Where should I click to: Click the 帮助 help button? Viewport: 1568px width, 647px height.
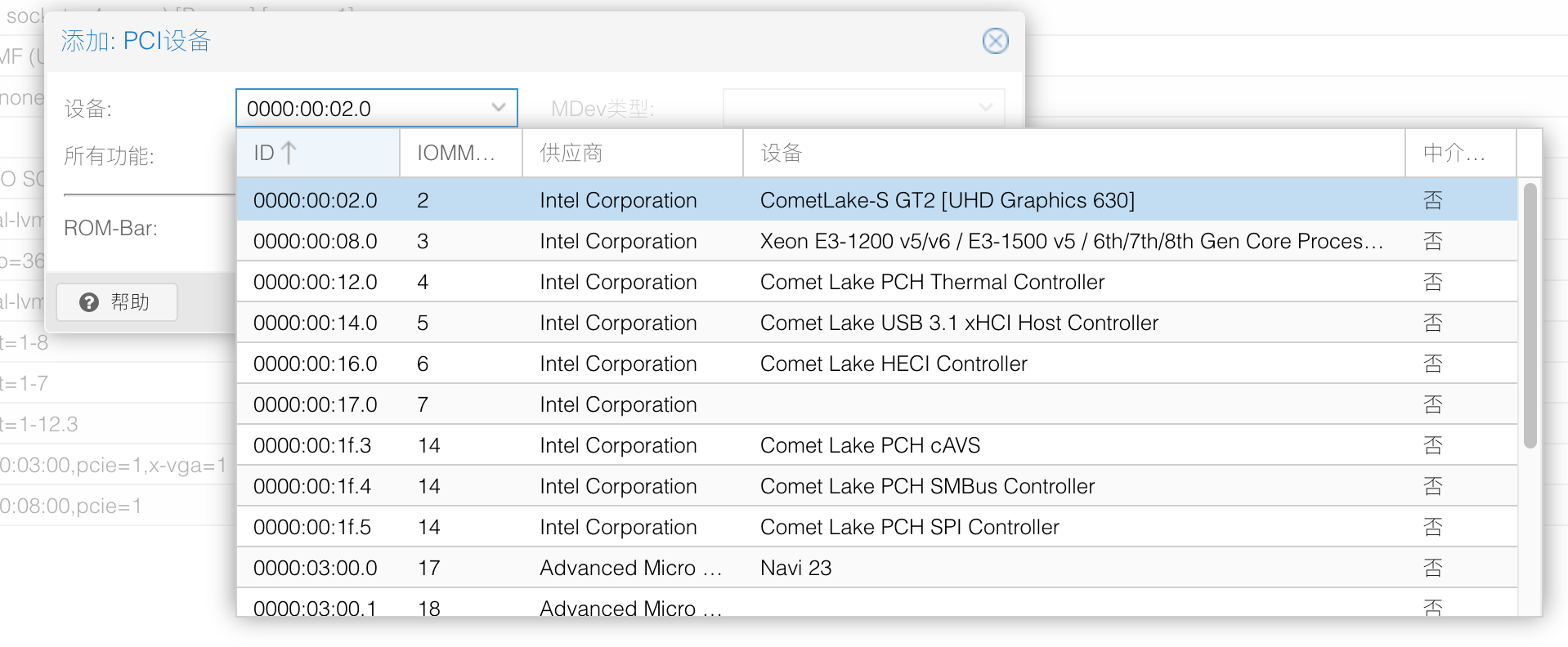[x=117, y=302]
